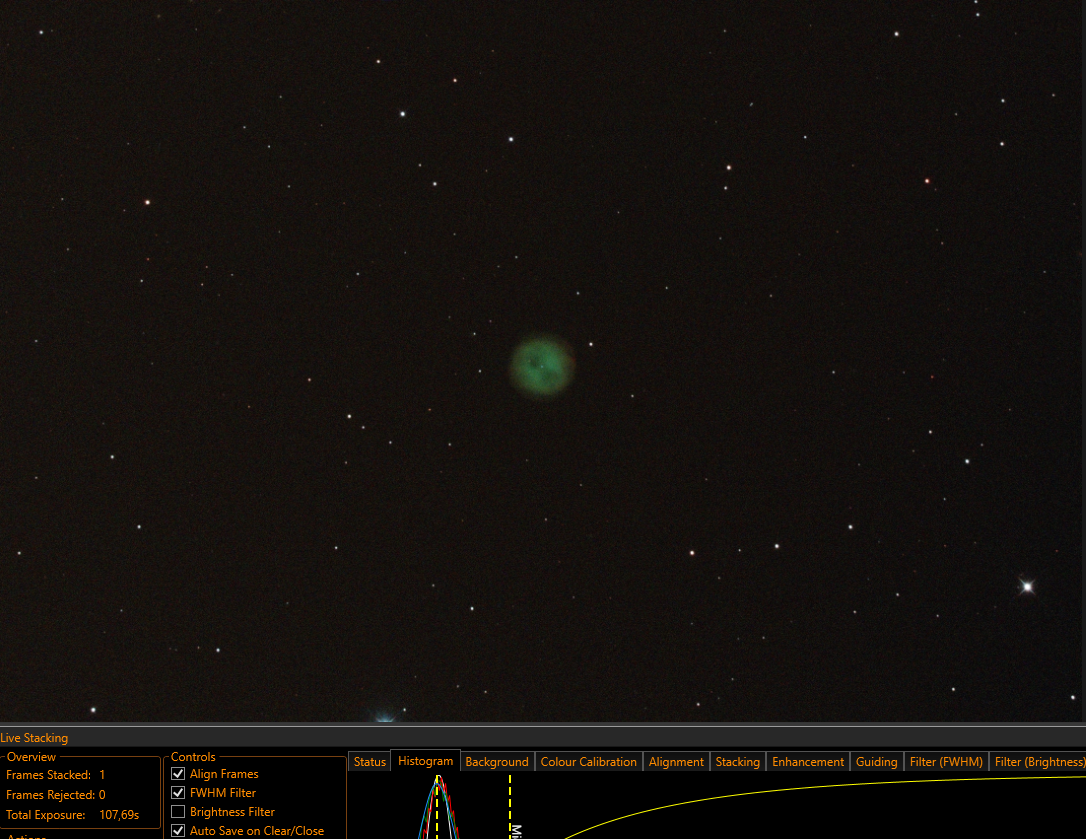Open the Filter (FWHM) tab
This screenshot has height=839, width=1086.
945,761
